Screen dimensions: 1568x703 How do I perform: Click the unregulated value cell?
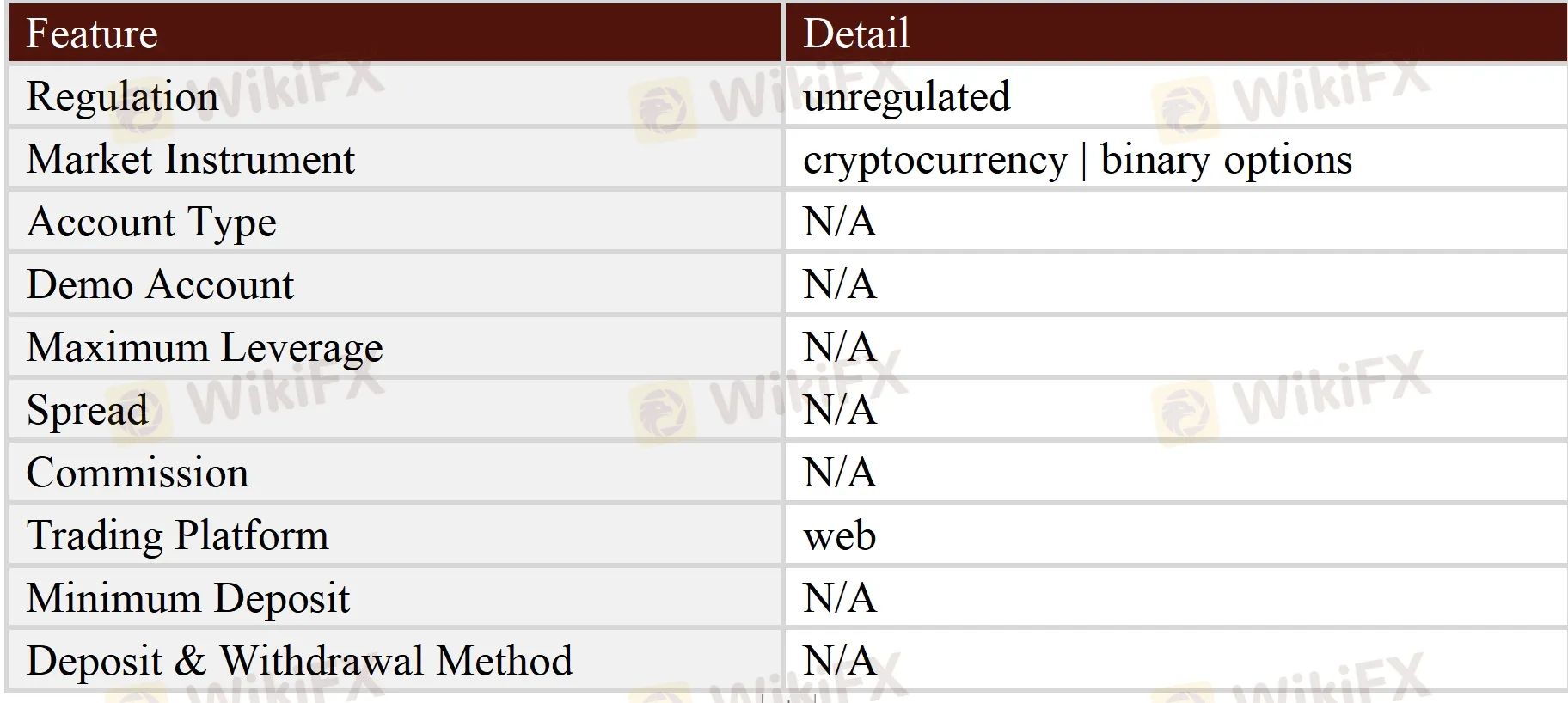click(906, 96)
